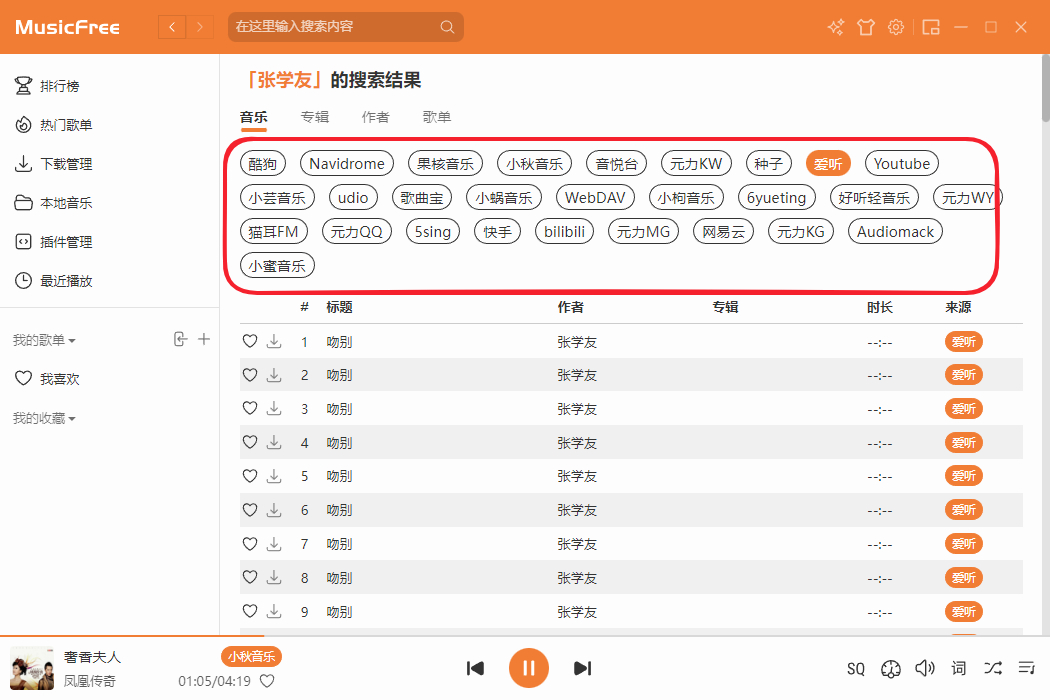The width and height of the screenshot is (1050, 700).
Task: Mute with the volume speaker icon
Action: (x=925, y=668)
